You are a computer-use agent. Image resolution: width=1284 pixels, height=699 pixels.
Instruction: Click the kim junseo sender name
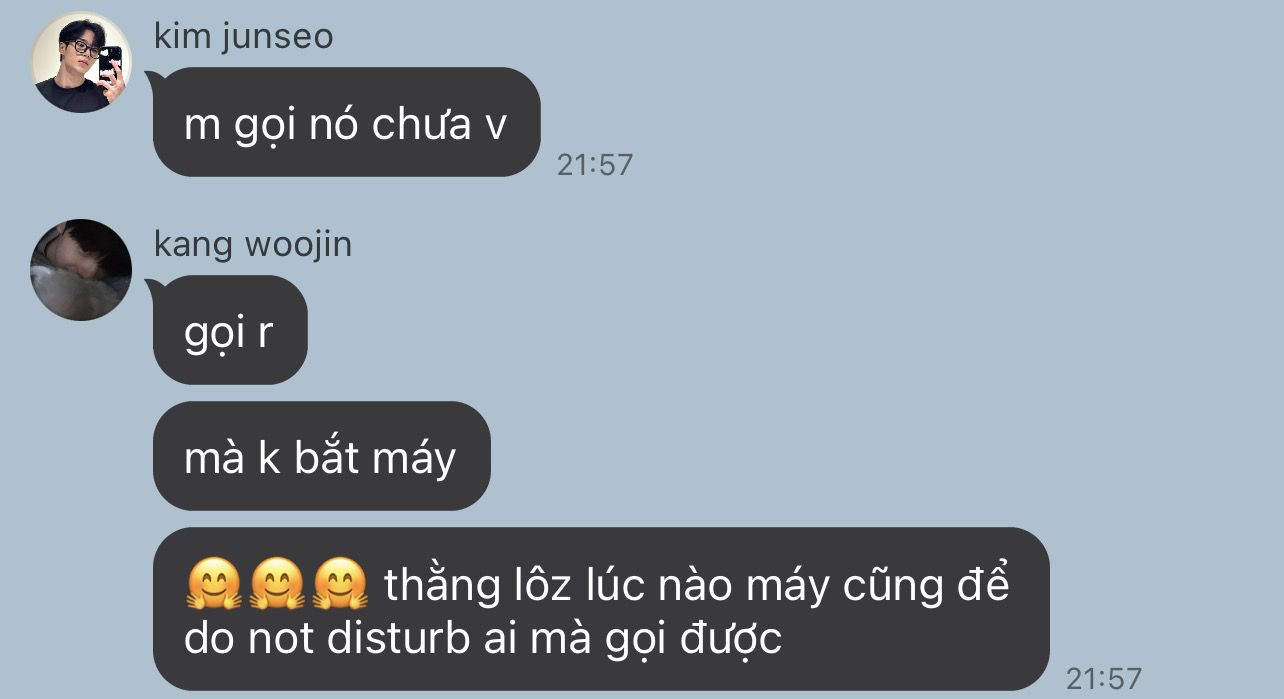pos(243,37)
